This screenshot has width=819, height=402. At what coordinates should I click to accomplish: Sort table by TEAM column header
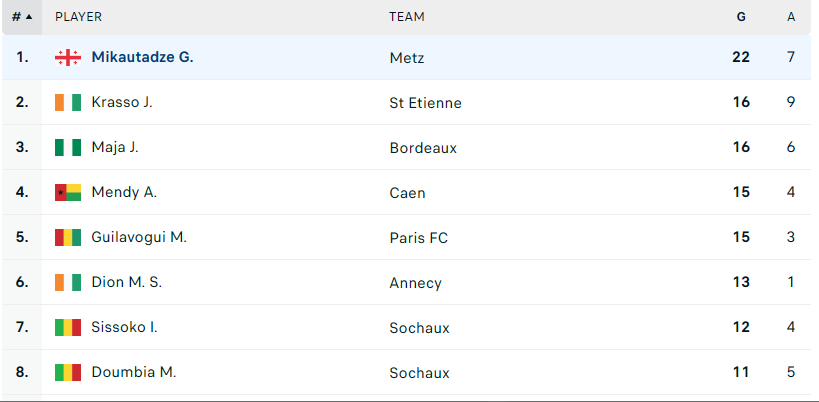click(x=407, y=17)
